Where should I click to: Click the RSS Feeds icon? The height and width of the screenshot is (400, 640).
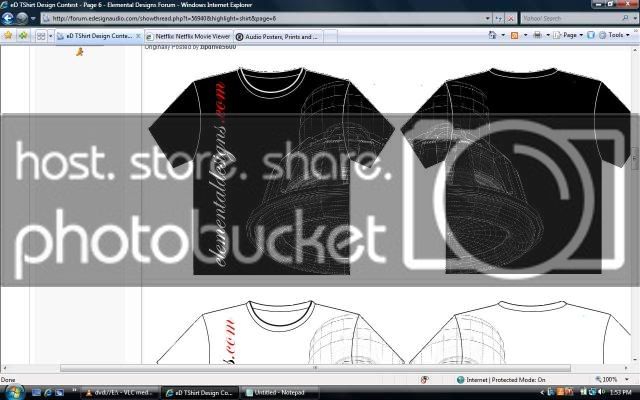pos(515,36)
